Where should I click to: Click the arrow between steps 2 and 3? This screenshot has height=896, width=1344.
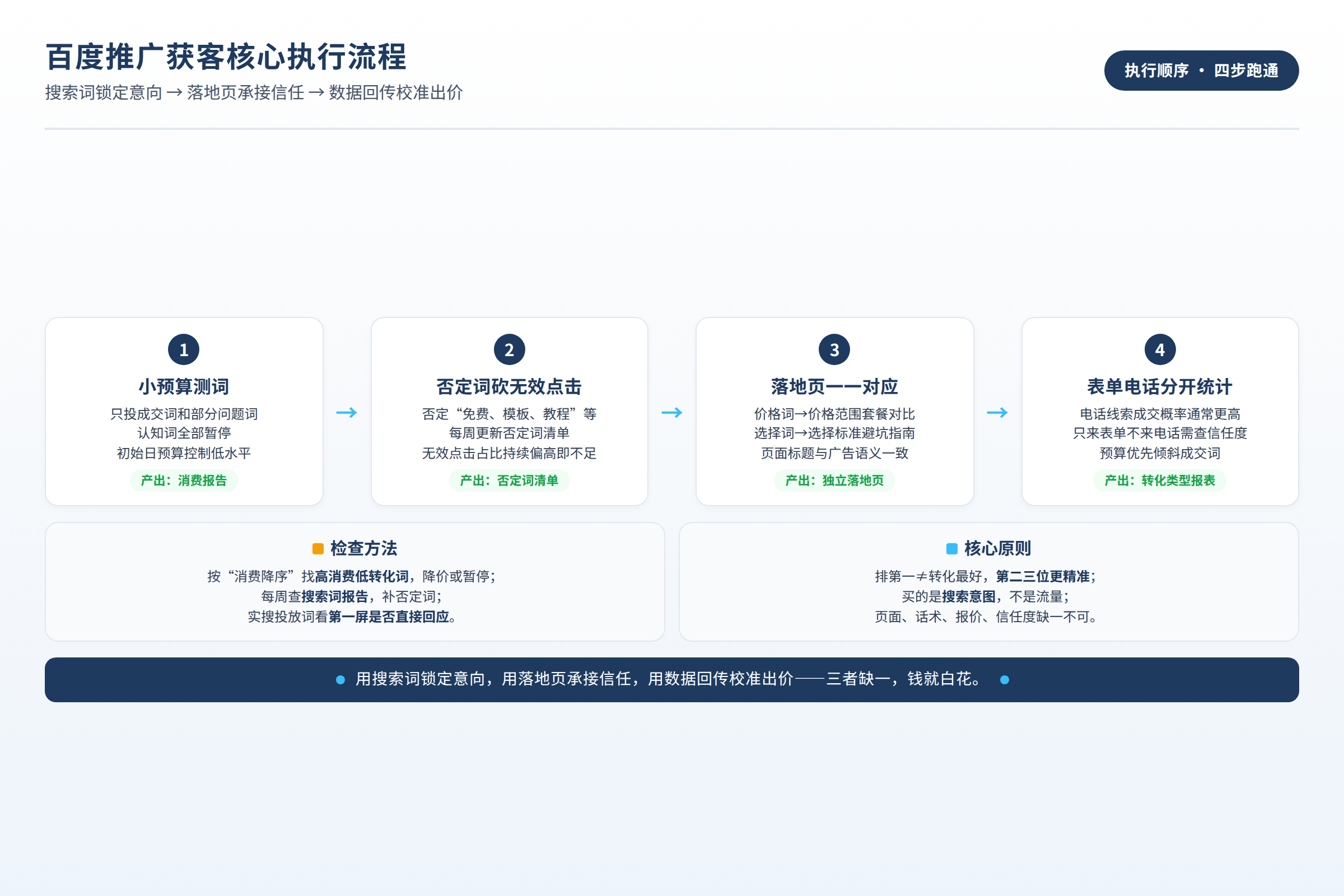pyautogui.click(x=672, y=412)
